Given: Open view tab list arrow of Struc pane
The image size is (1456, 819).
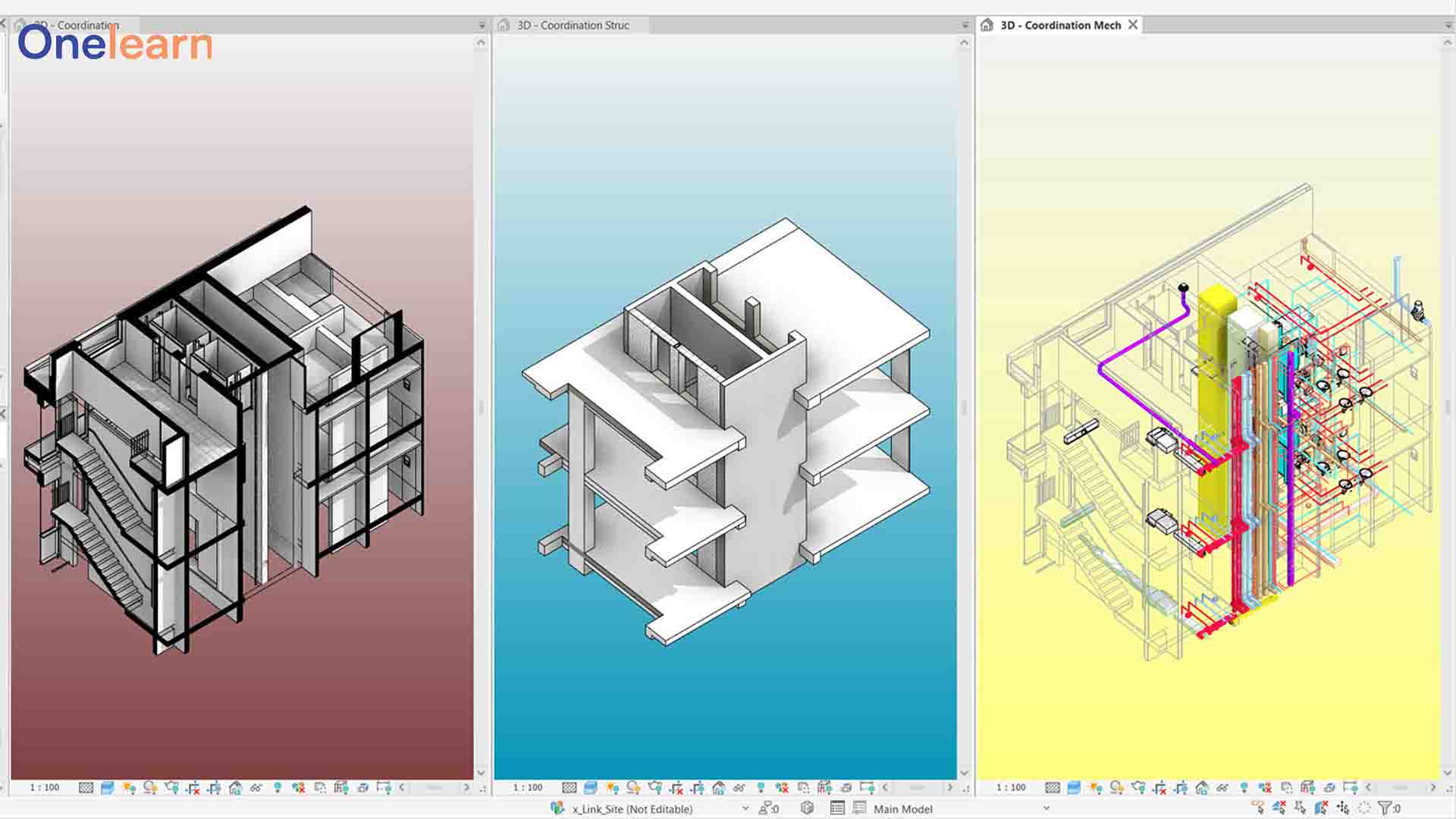Looking at the screenshot, I should pyautogui.click(x=965, y=25).
